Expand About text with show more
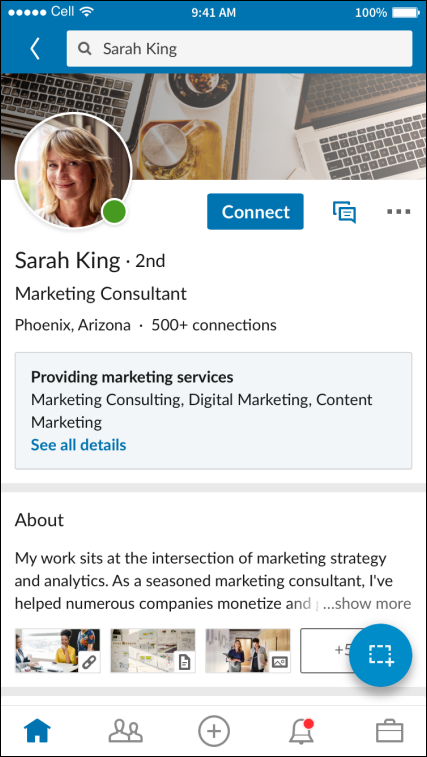The width and height of the screenshot is (427, 757). point(367,603)
